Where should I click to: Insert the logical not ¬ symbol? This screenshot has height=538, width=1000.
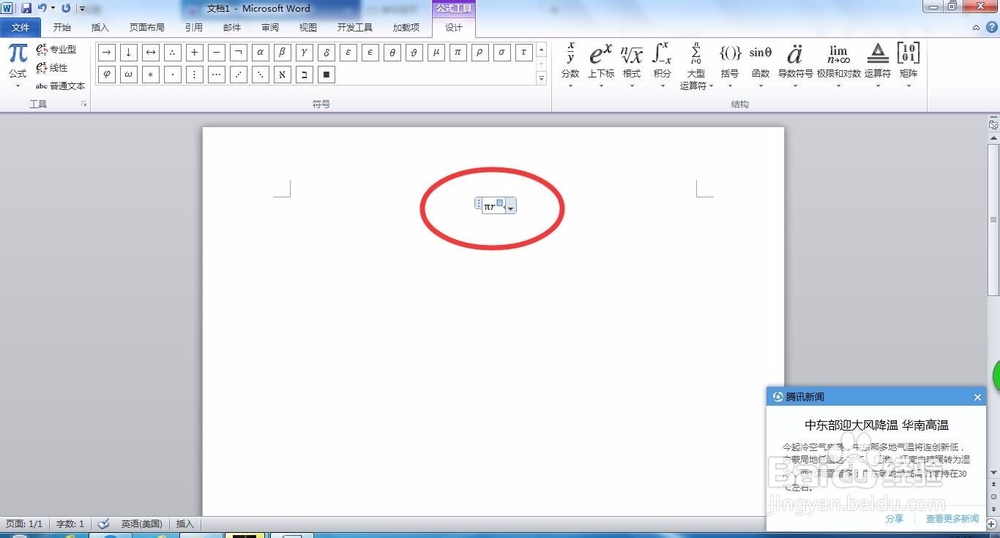point(239,52)
